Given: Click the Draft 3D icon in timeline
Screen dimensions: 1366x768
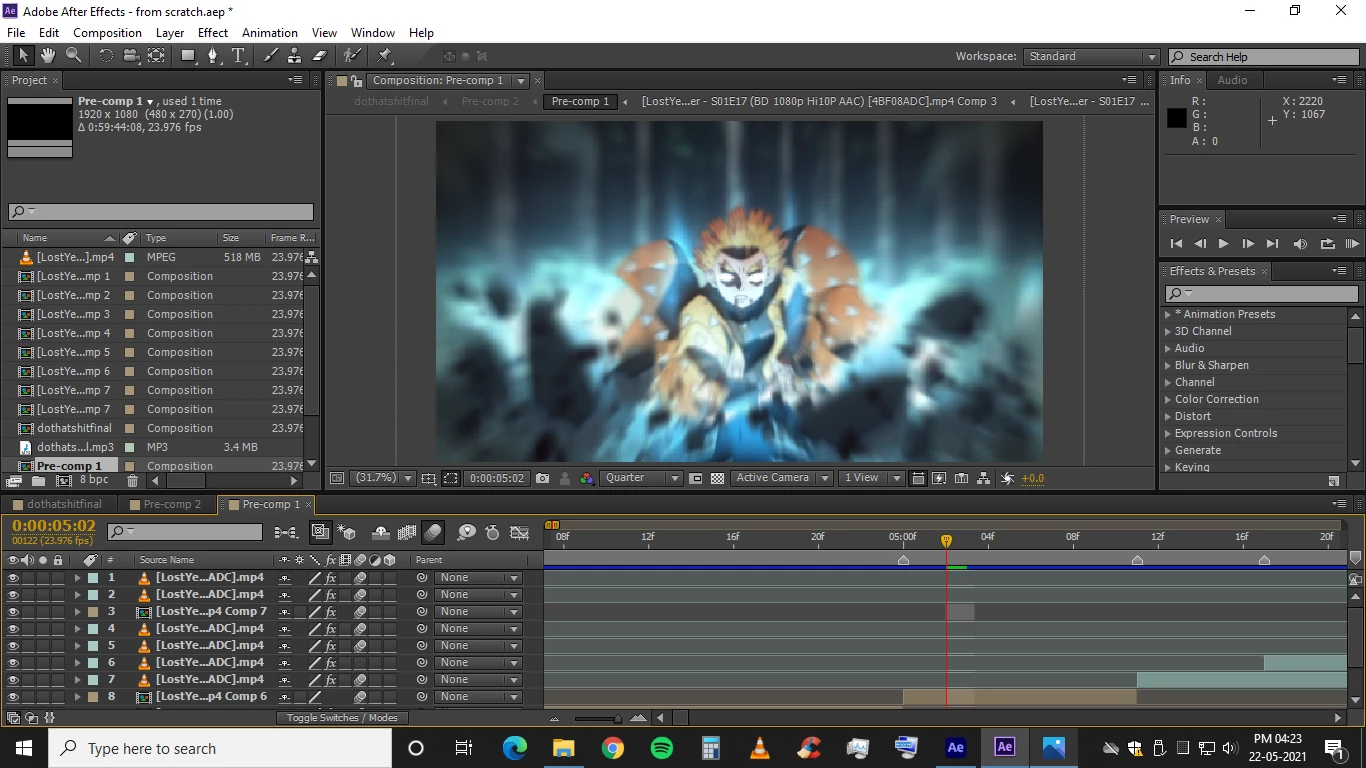Looking at the screenshot, I should pyautogui.click(x=347, y=533).
